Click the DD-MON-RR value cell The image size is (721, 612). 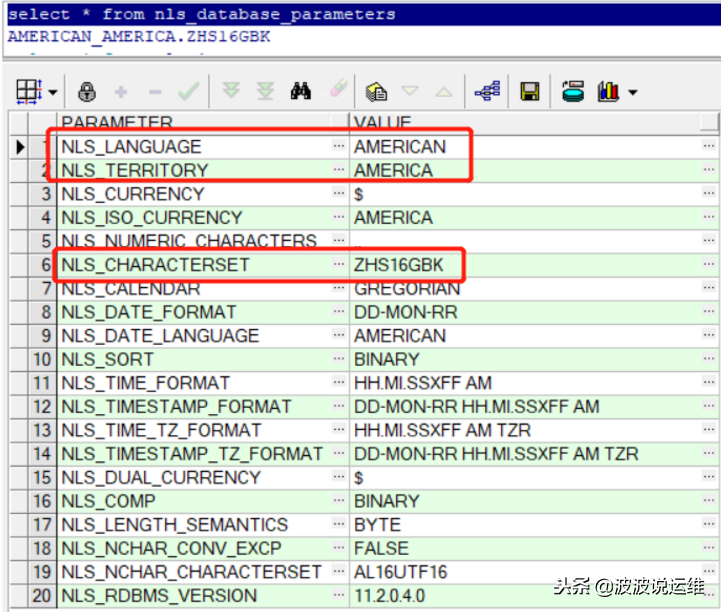[x=533, y=312]
